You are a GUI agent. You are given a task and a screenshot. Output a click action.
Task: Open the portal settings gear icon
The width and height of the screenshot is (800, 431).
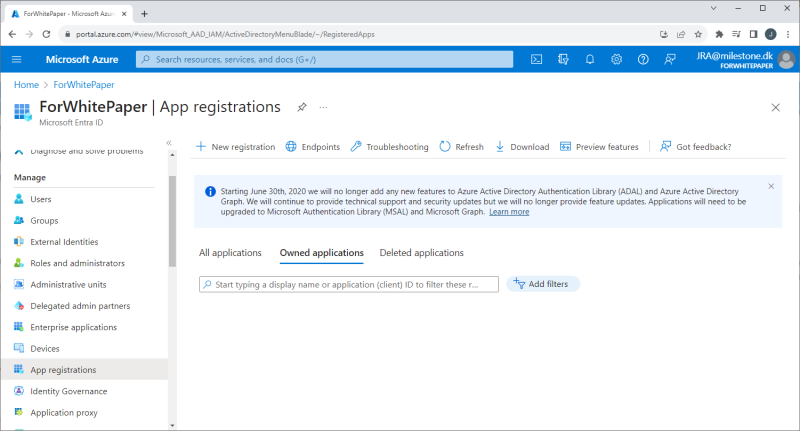[616, 59]
